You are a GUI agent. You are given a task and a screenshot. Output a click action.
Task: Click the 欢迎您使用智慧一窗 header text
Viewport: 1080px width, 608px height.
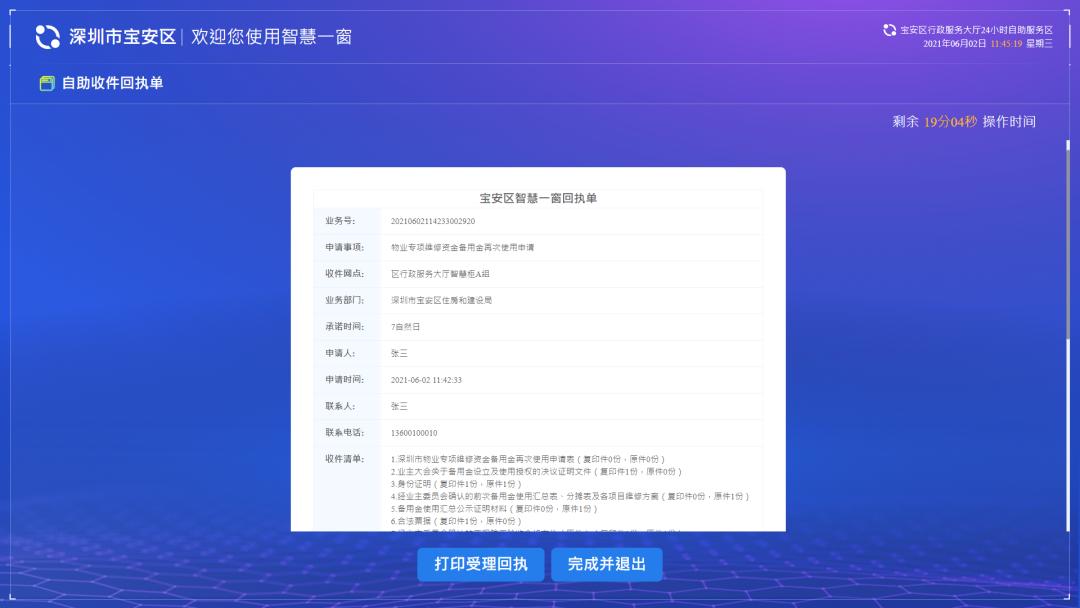point(271,37)
